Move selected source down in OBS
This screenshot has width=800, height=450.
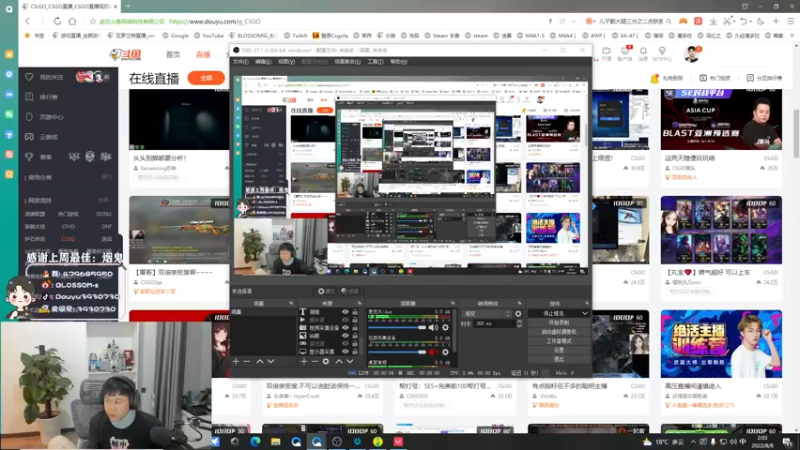350,361
